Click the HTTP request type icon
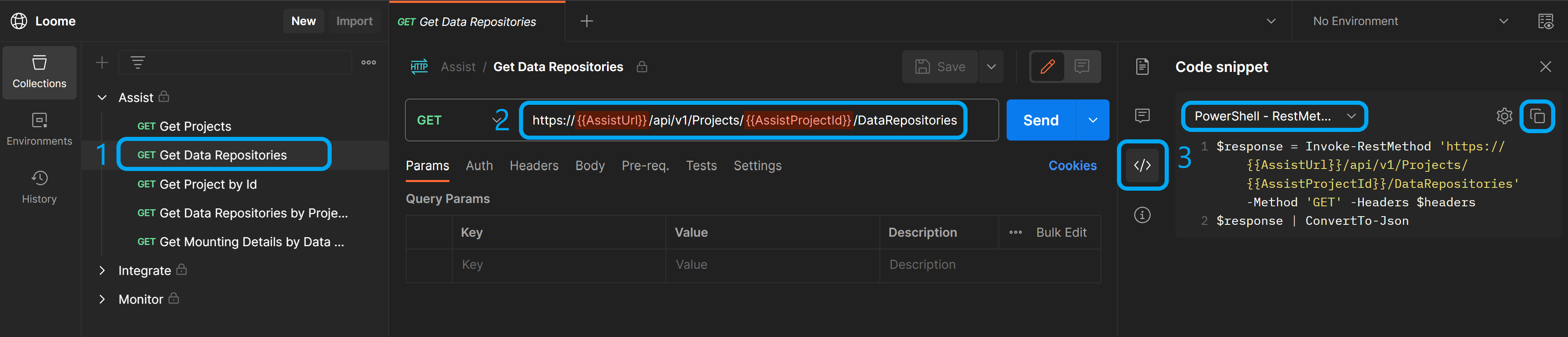 coord(419,67)
